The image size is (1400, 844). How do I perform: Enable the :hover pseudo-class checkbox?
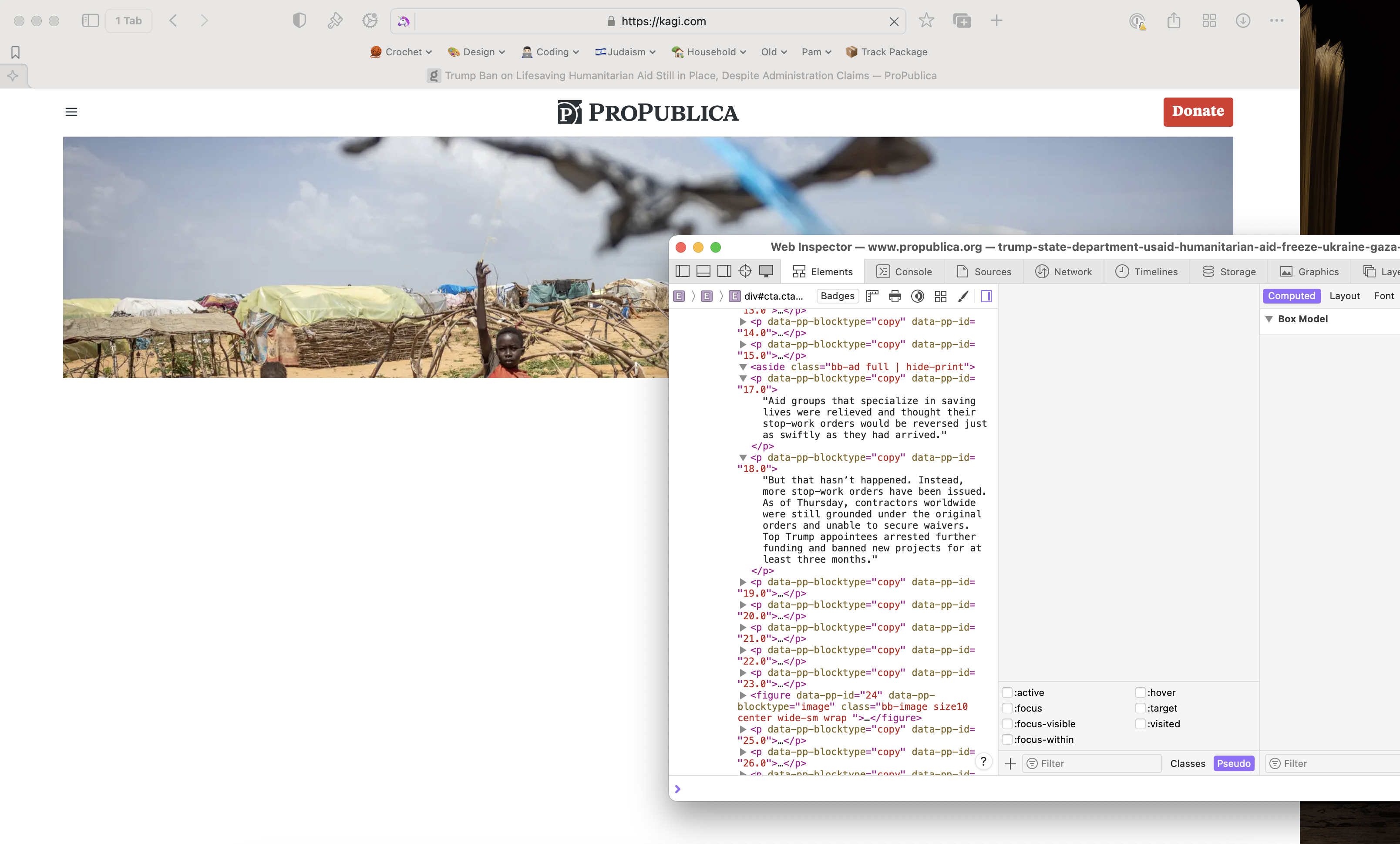[1140, 692]
